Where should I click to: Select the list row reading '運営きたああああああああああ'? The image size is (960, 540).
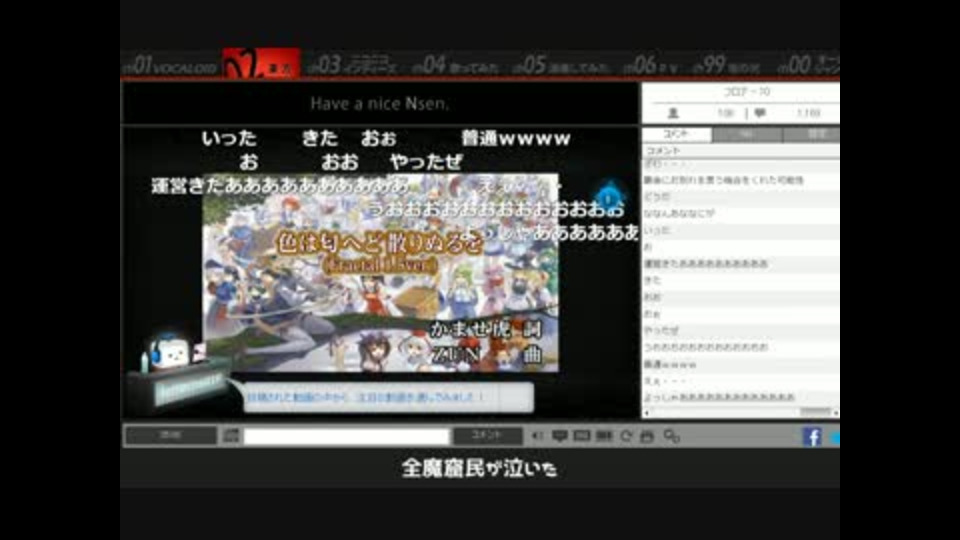point(741,263)
